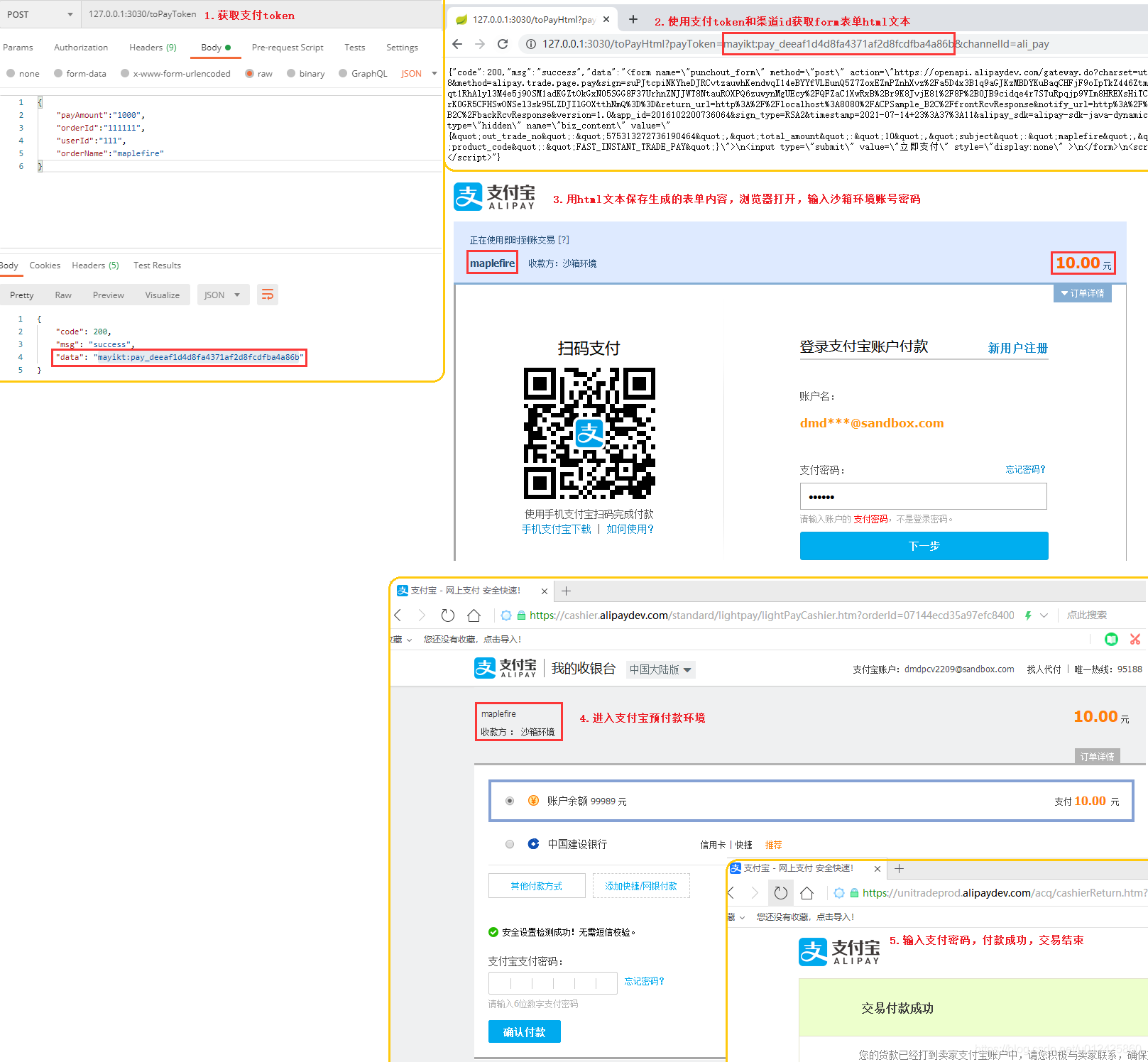Image resolution: width=1148 pixels, height=1062 pixels.
Task: Click the green extension icon in bookmarks bar
Action: 1111,640
